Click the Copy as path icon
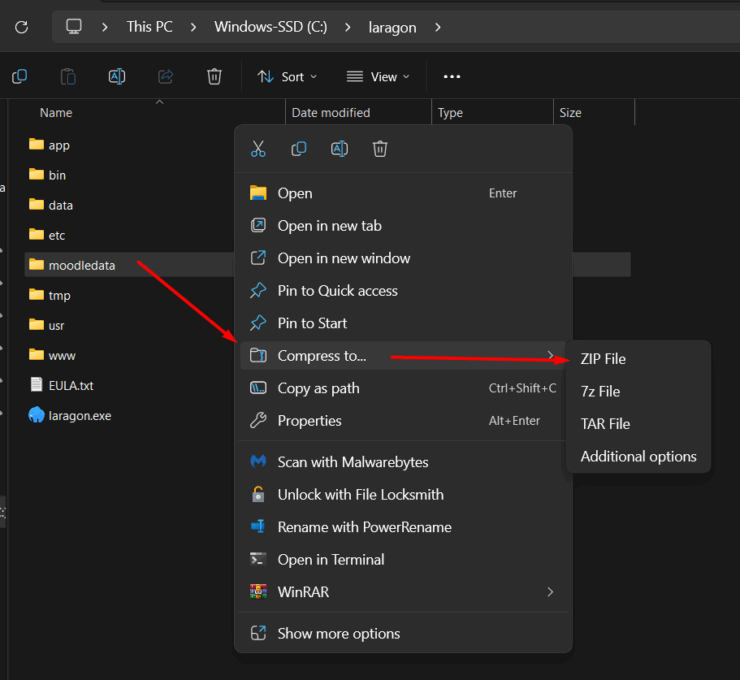Viewport: 740px width, 680px height. 258,388
